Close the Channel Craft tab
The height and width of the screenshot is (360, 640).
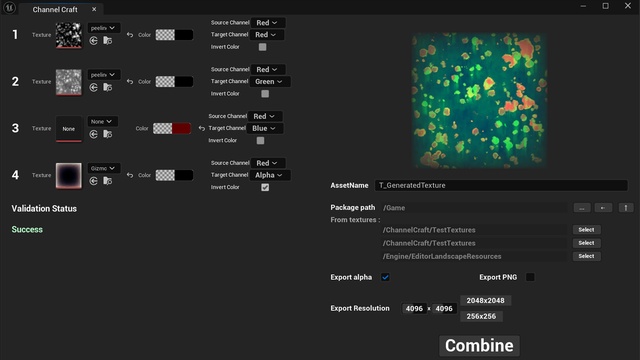pyautogui.click(x=94, y=9)
